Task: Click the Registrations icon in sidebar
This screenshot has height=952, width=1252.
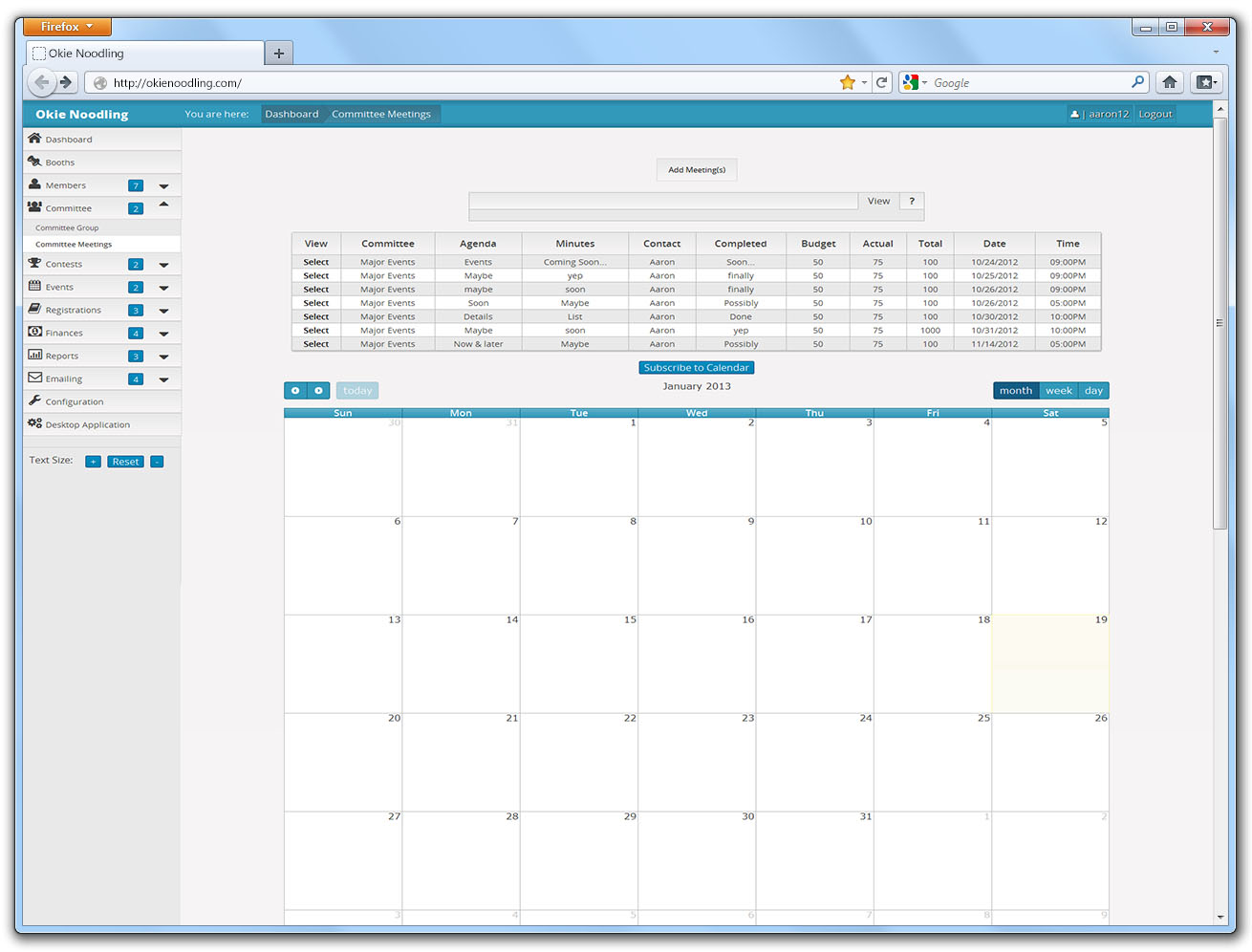Action: tap(34, 309)
